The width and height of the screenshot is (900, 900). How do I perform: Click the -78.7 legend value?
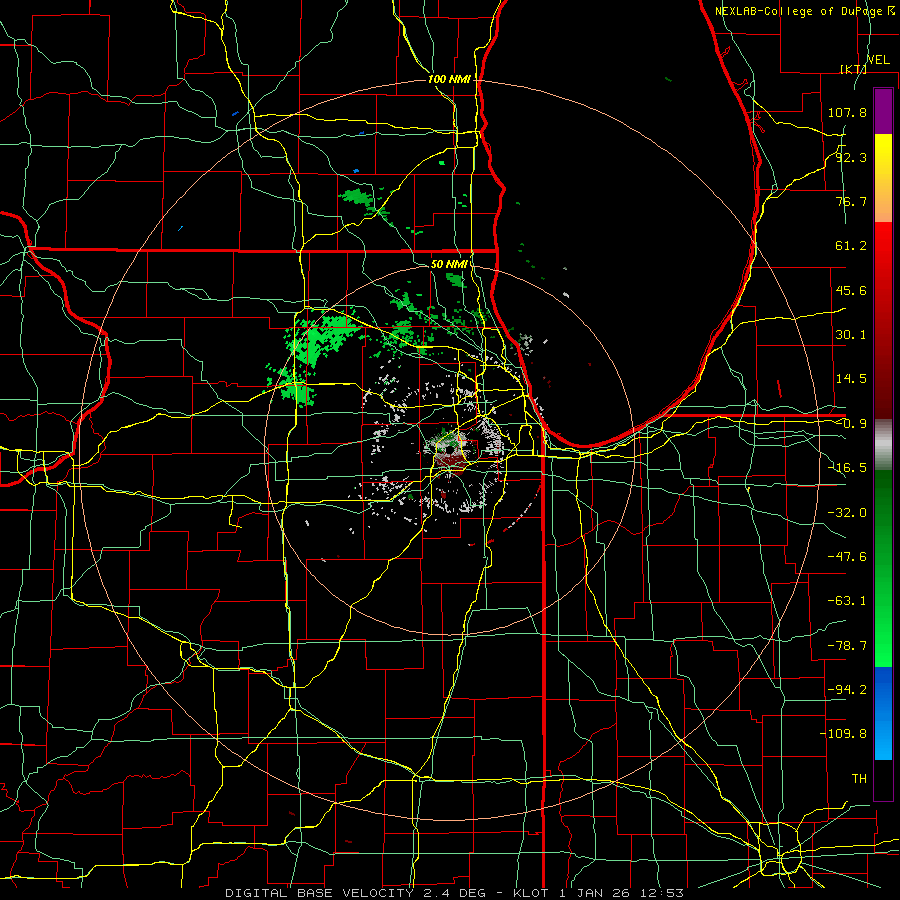pyautogui.click(x=847, y=646)
